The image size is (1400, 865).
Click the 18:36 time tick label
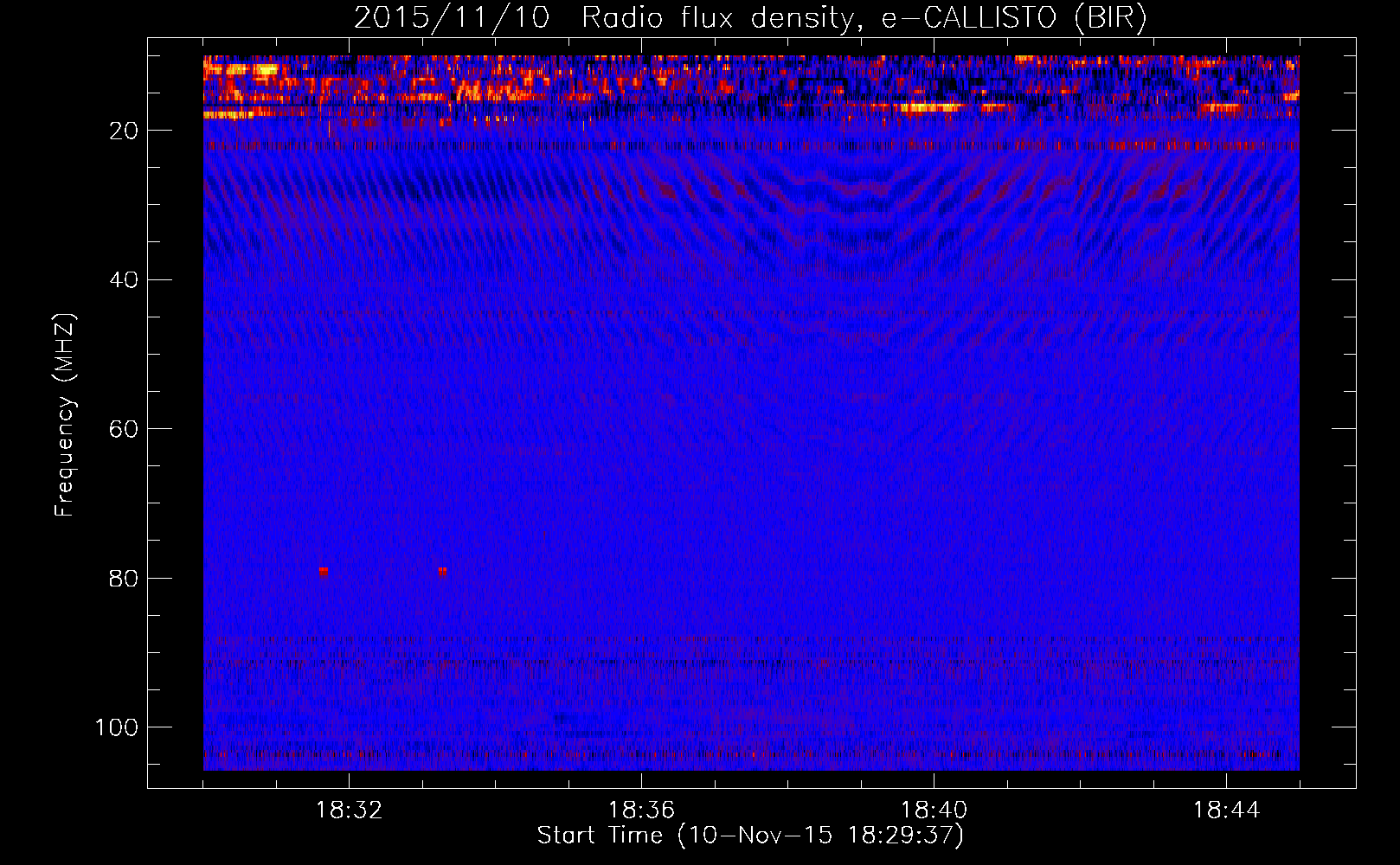[641, 811]
